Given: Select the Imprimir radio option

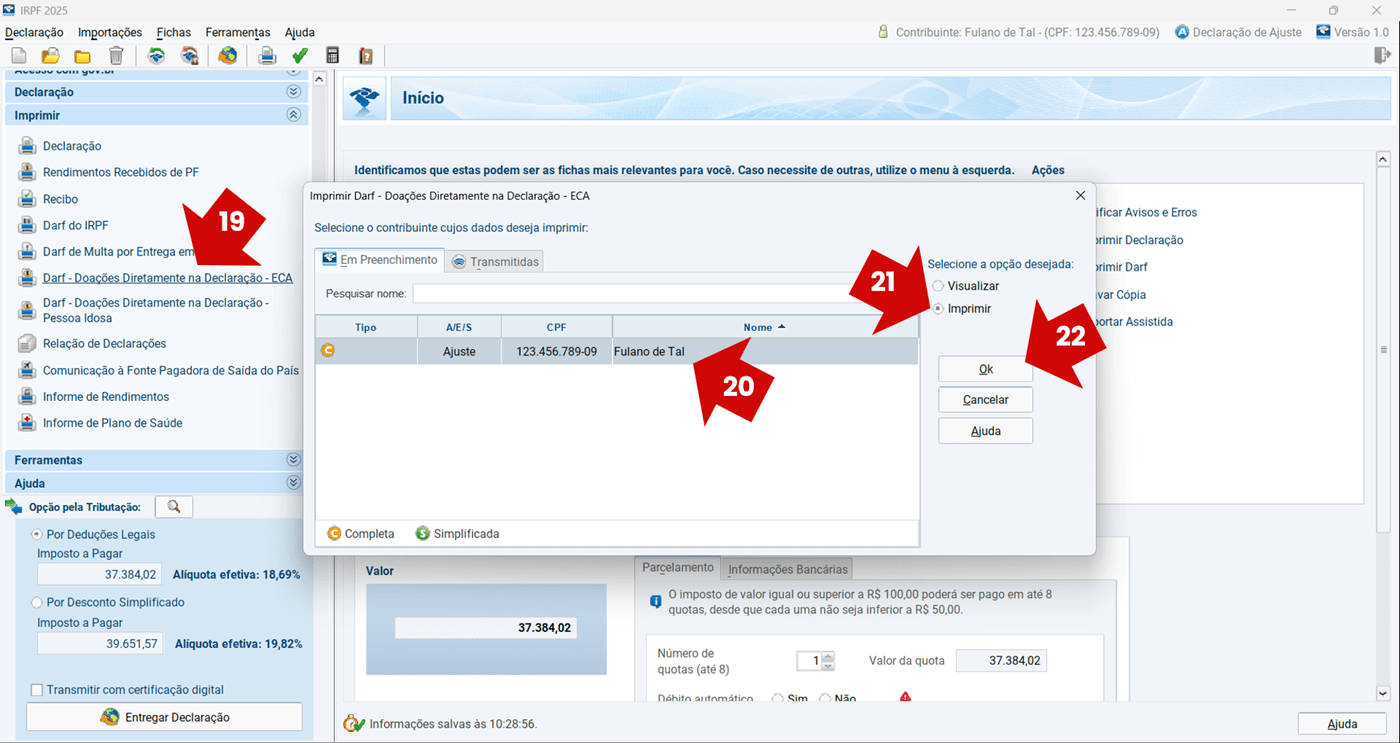Looking at the screenshot, I should [938, 309].
